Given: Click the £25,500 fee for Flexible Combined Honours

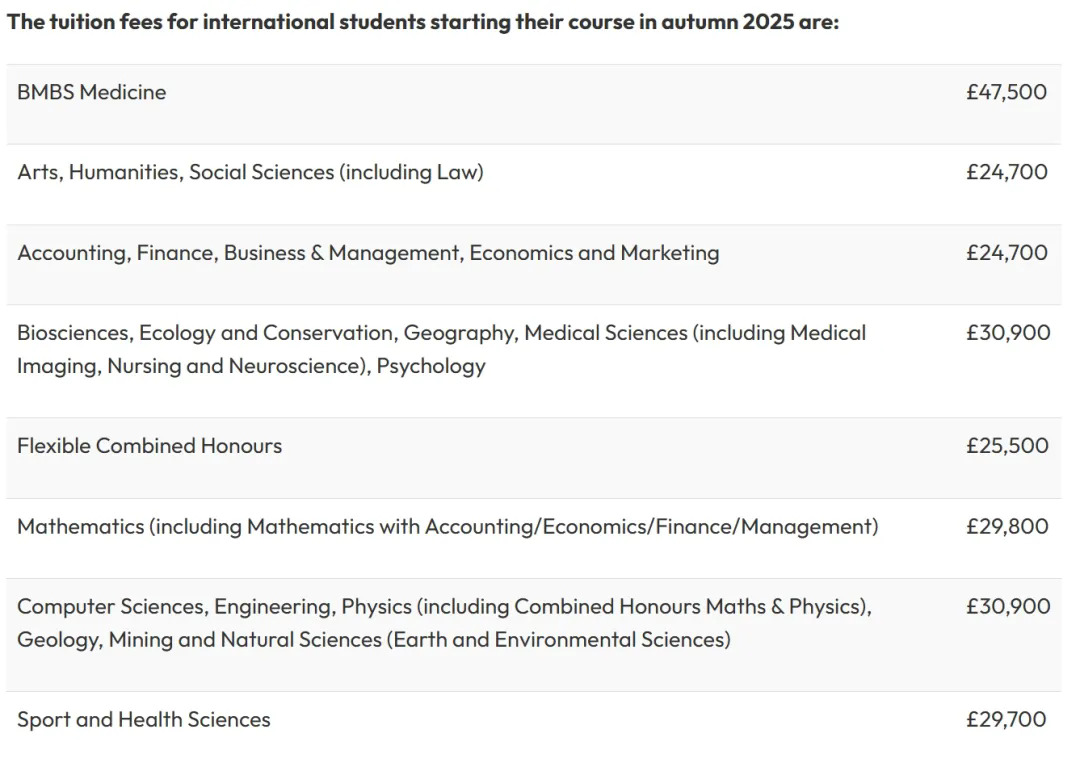Looking at the screenshot, I should (x=1006, y=445).
